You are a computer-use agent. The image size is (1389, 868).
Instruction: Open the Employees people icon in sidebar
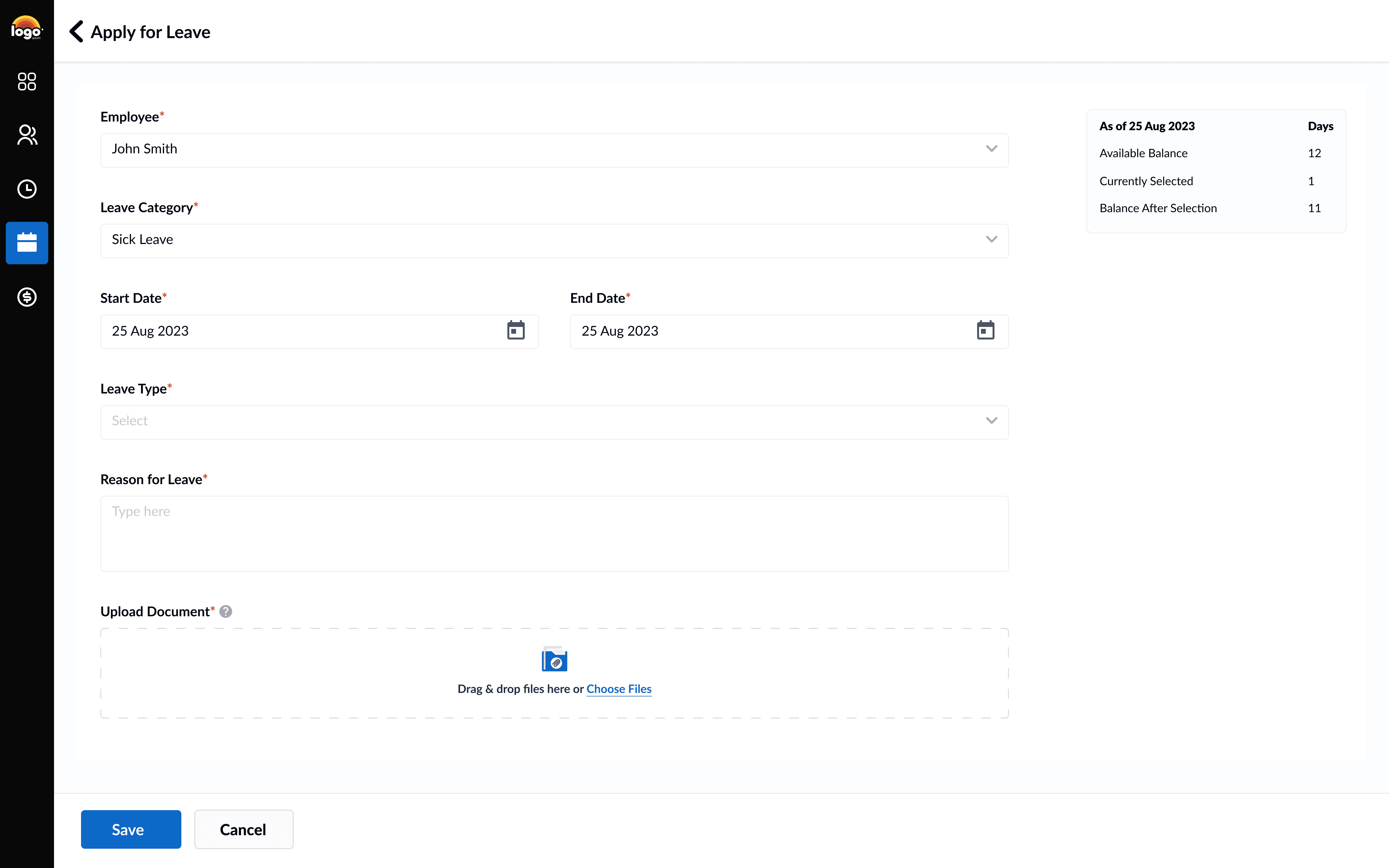[x=27, y=135]
